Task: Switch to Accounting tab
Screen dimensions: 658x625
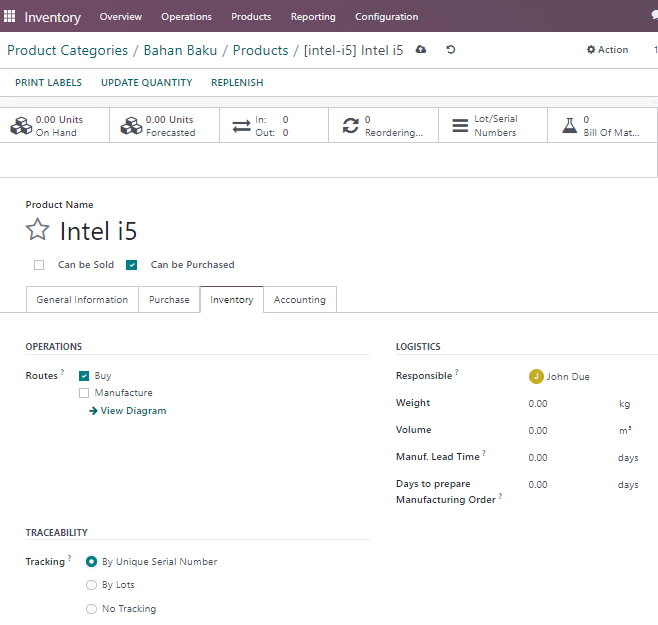Action: click(300, 300)
